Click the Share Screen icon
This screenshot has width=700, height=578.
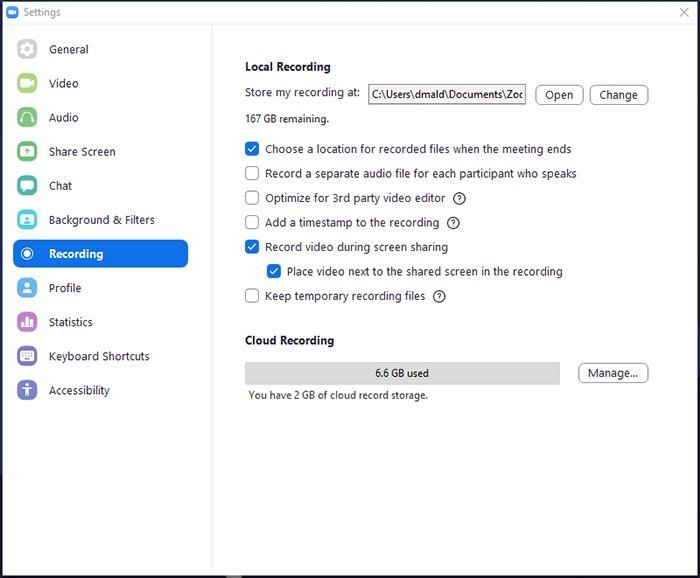coord(27,151)
